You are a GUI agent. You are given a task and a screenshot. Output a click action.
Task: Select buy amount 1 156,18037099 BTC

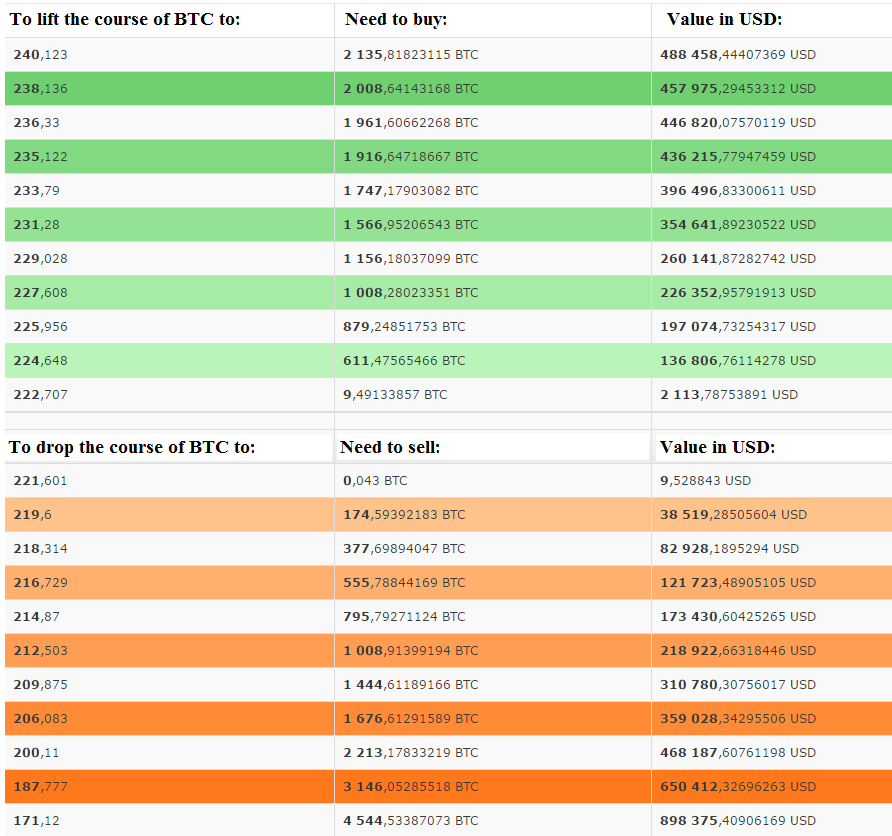(411, 259)
